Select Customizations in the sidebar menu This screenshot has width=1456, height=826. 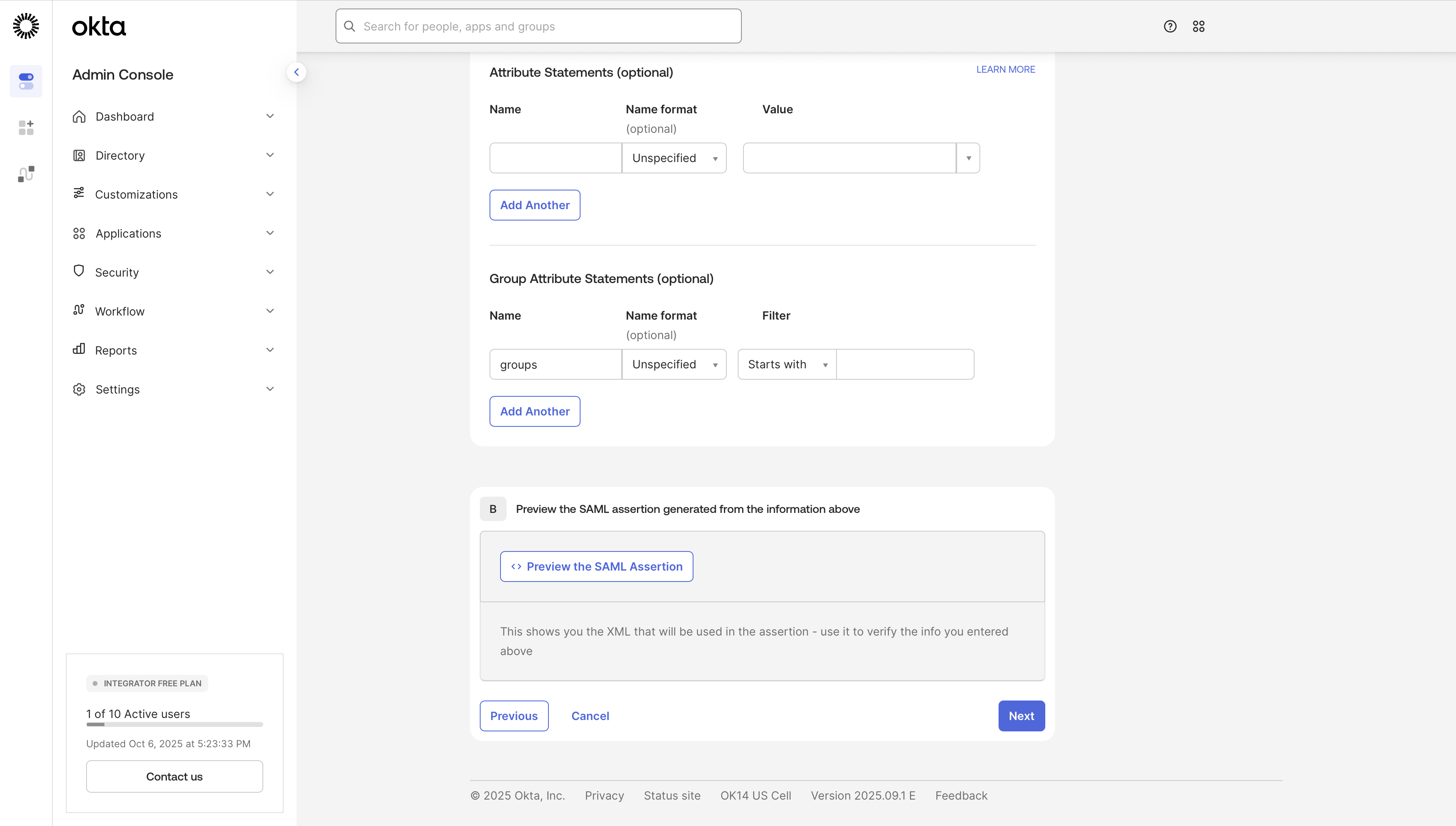(x=136, y=194)
